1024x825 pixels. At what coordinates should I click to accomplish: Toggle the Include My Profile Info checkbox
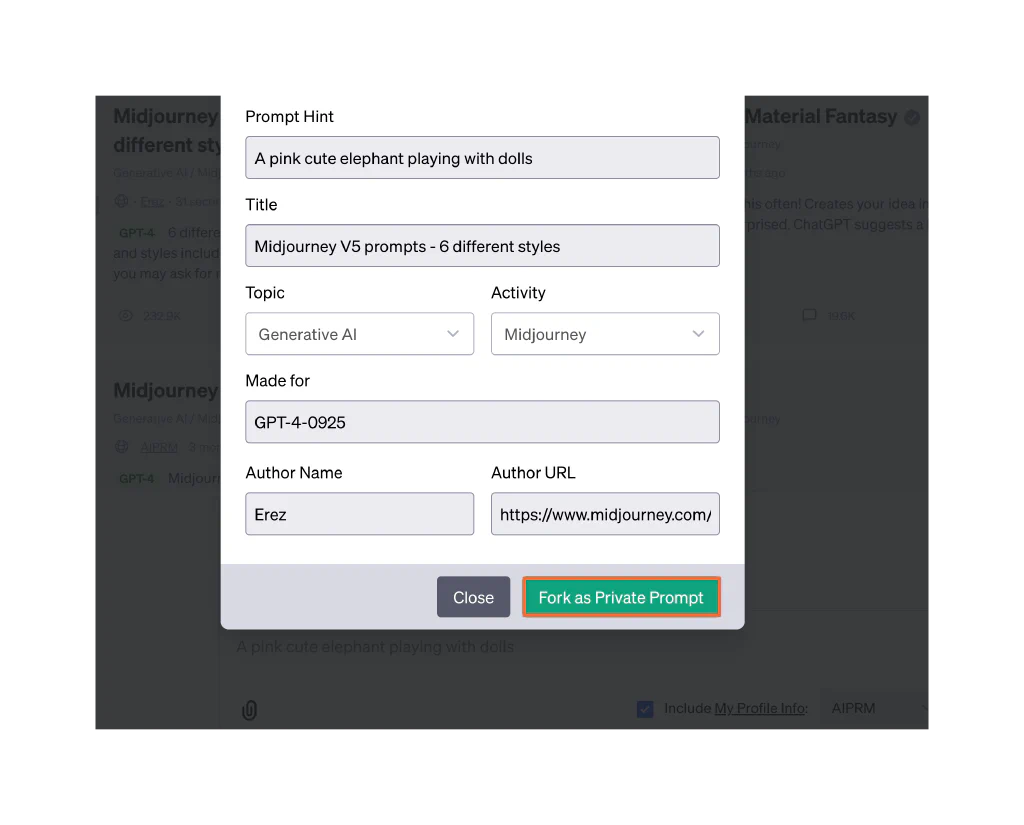[645, 709]
